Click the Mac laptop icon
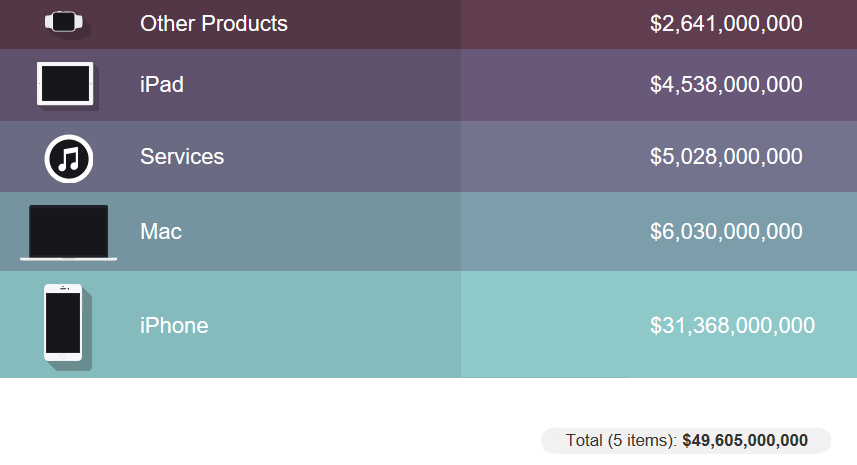Viewport: 857px width, 465px height. pos(68,233)
